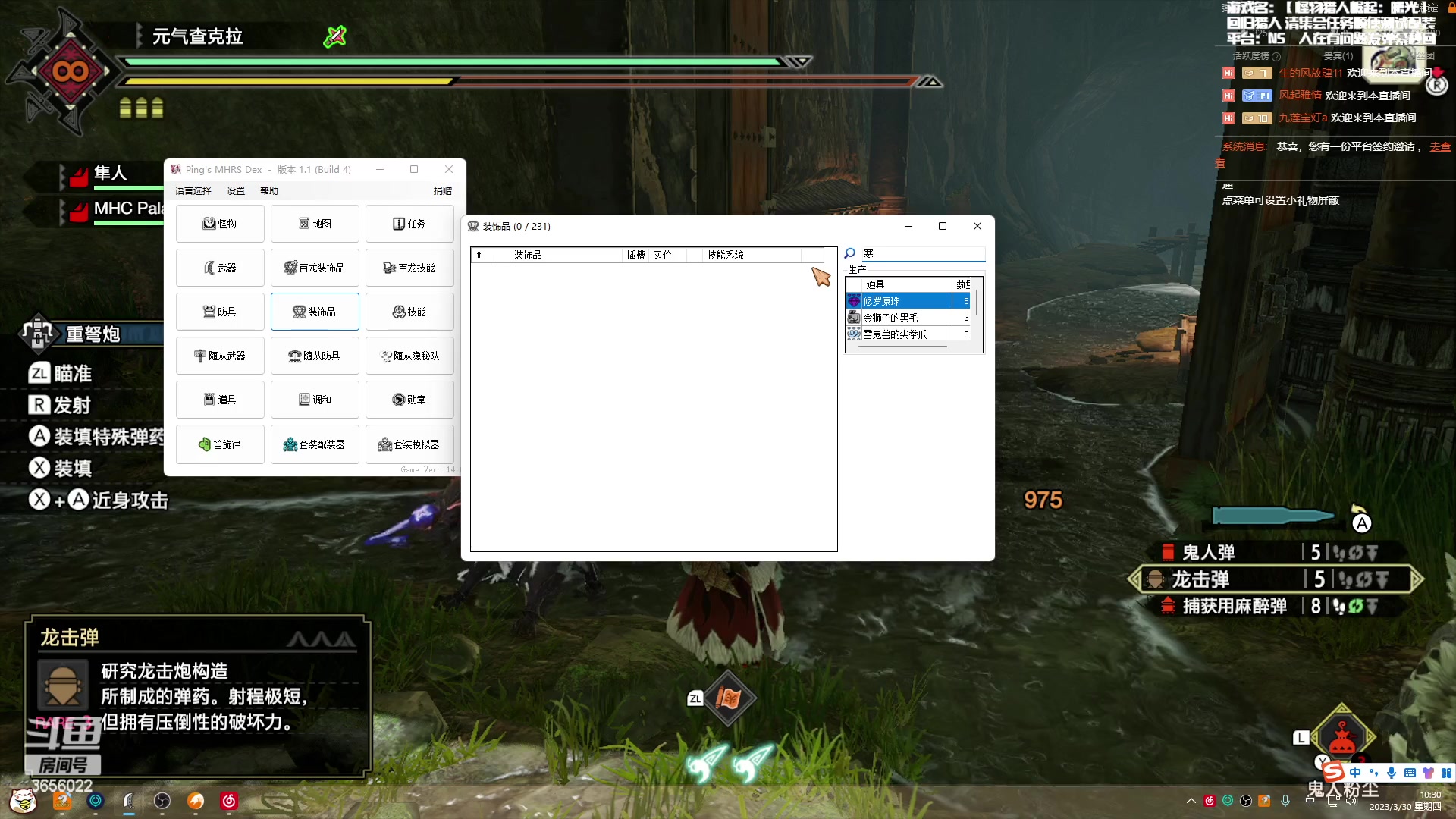This screenshot has height=819, width=1456.
Task: Open the 地图 (Maps) section
Action: [x=315, y=224]
